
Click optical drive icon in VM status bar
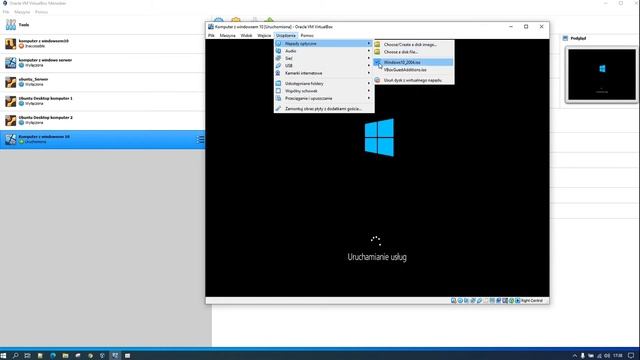tap(460, 301)
